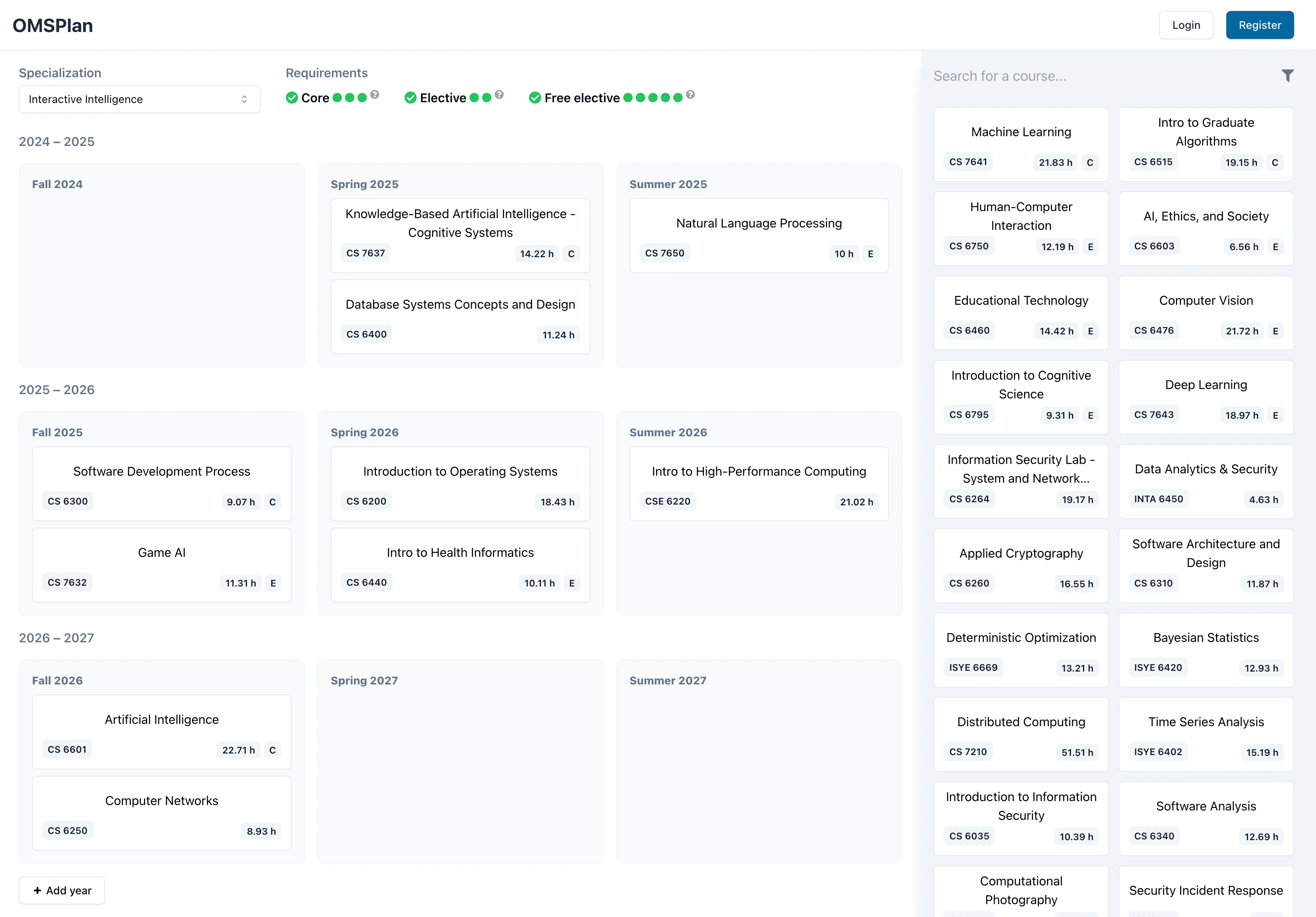1316x917 pixels.
Task: Click the help icon beside Free elective
Action: 690,95
